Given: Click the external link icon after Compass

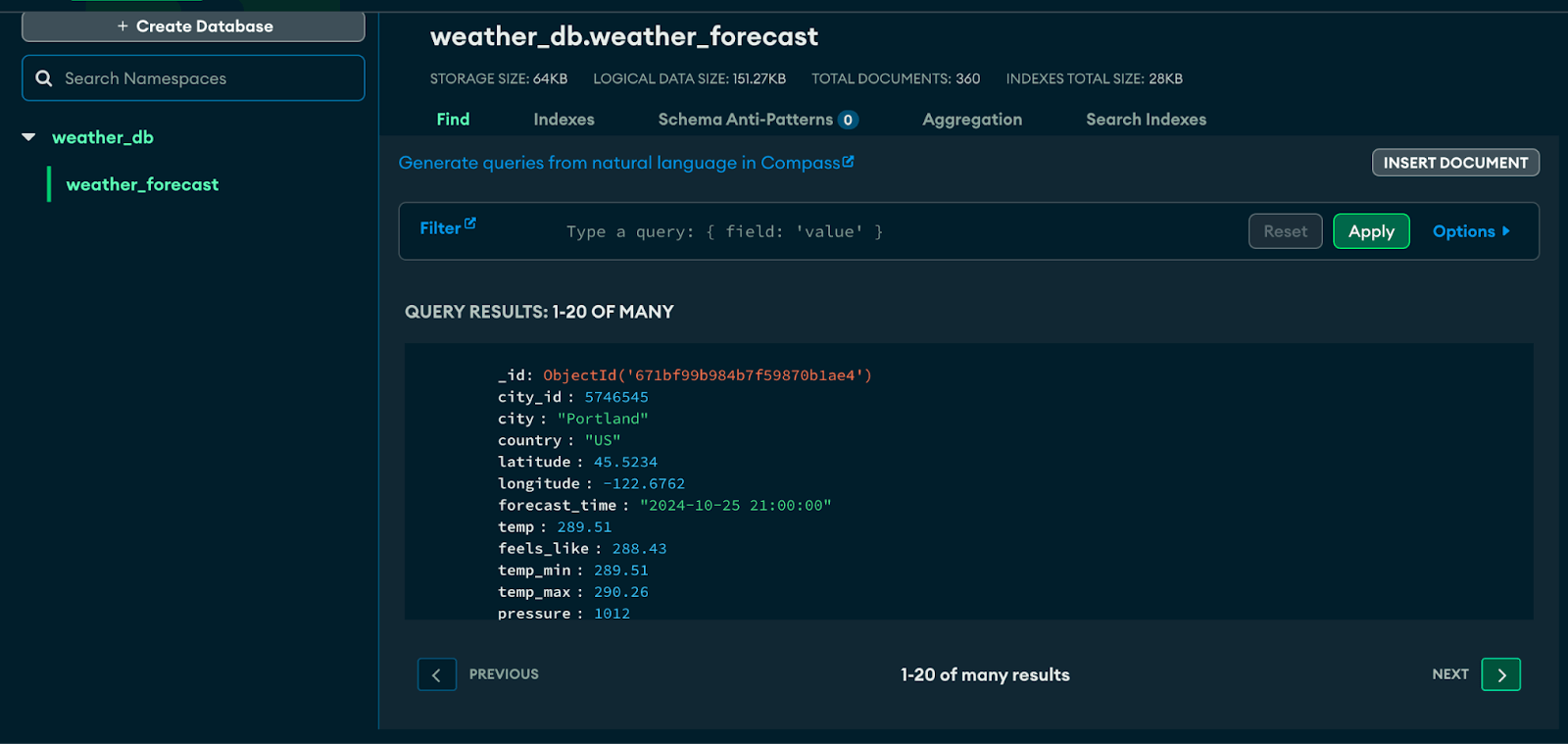Looking at the screenshot, I should (849, 161).
